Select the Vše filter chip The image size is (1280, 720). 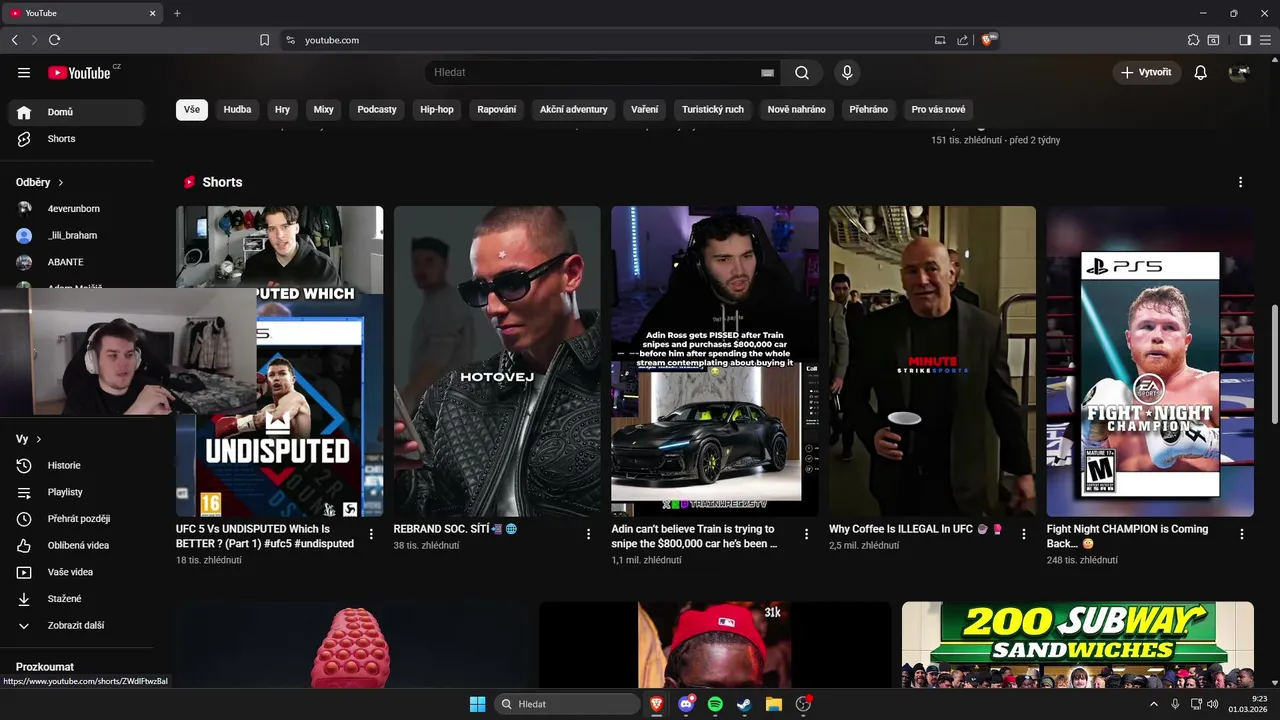point(192,109)
